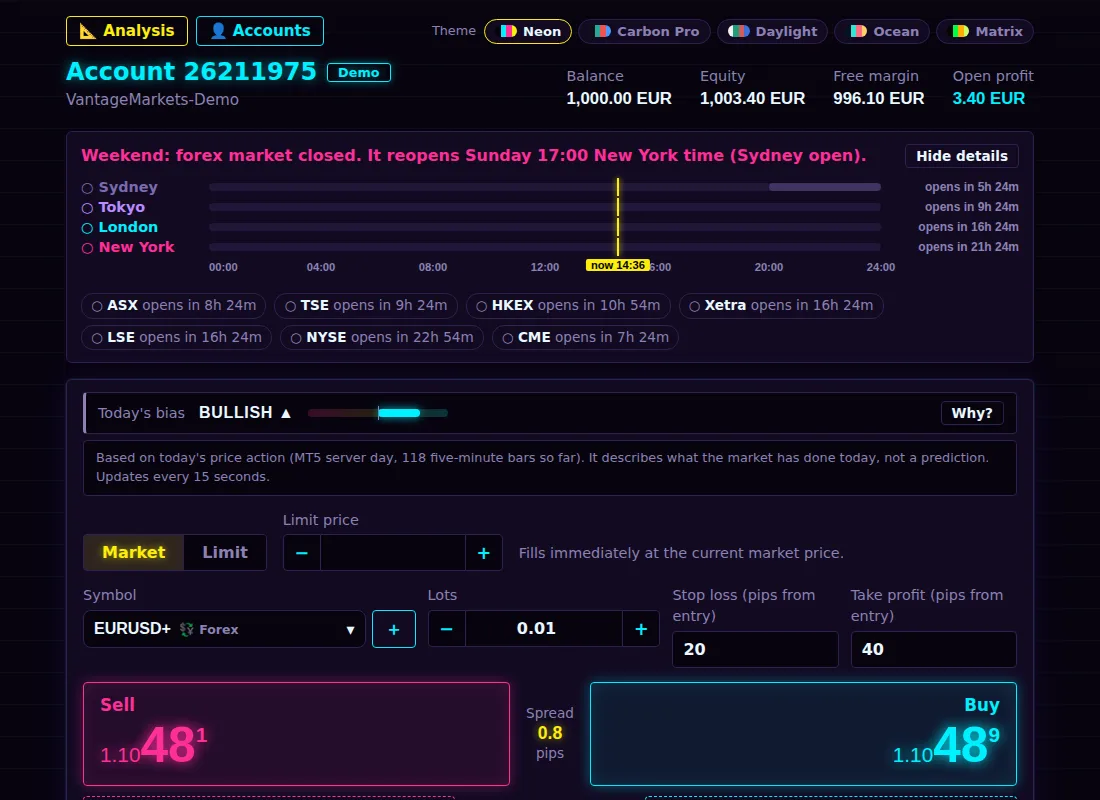The height and width of the screenshot is (800, 1100).
Task: Click the Limit price input field
Action: pos(393,553)
